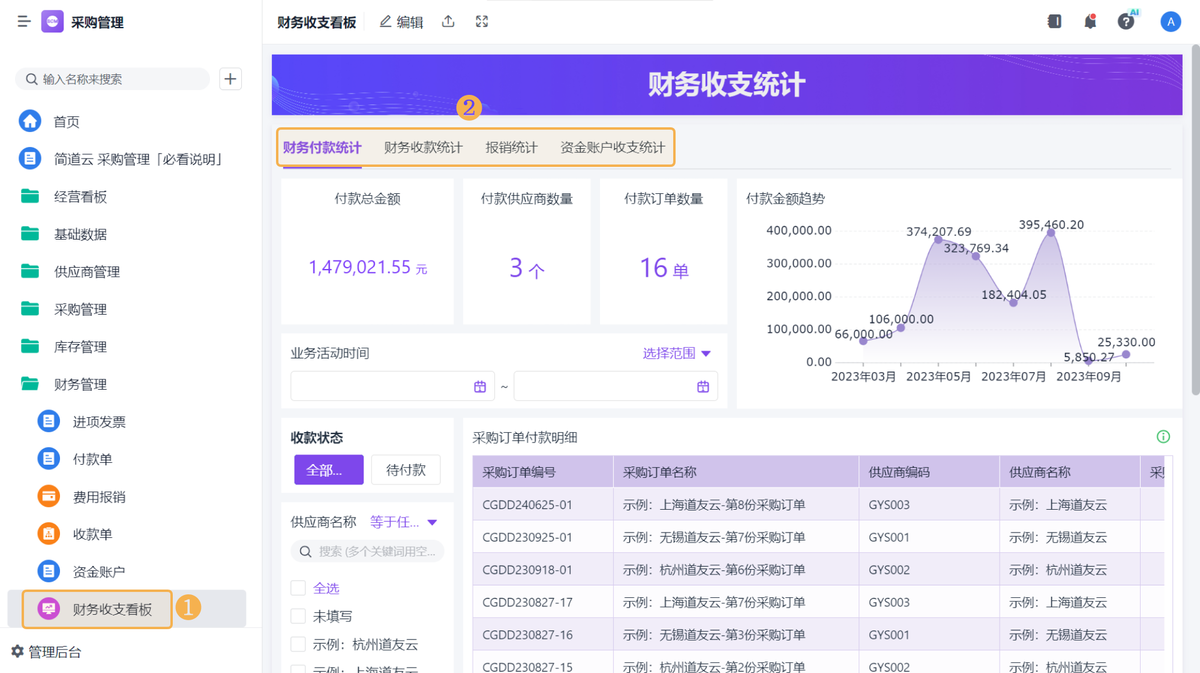
Task: Check the 未填写 checkbox
Action: (298, 616)
